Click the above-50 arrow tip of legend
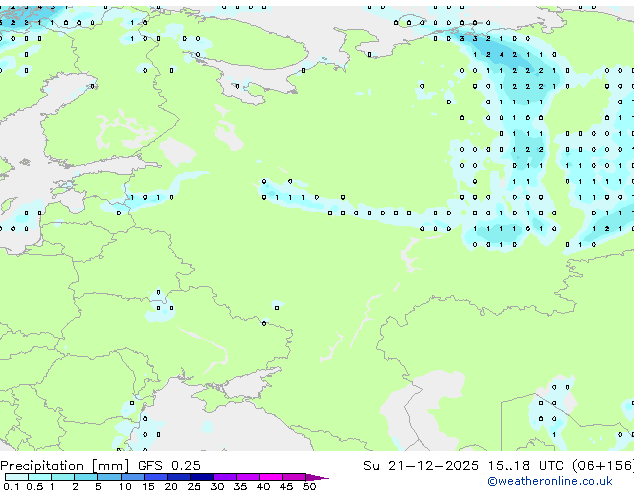The height and width of the screenshot is (490, 634). (x=317, y=477)
